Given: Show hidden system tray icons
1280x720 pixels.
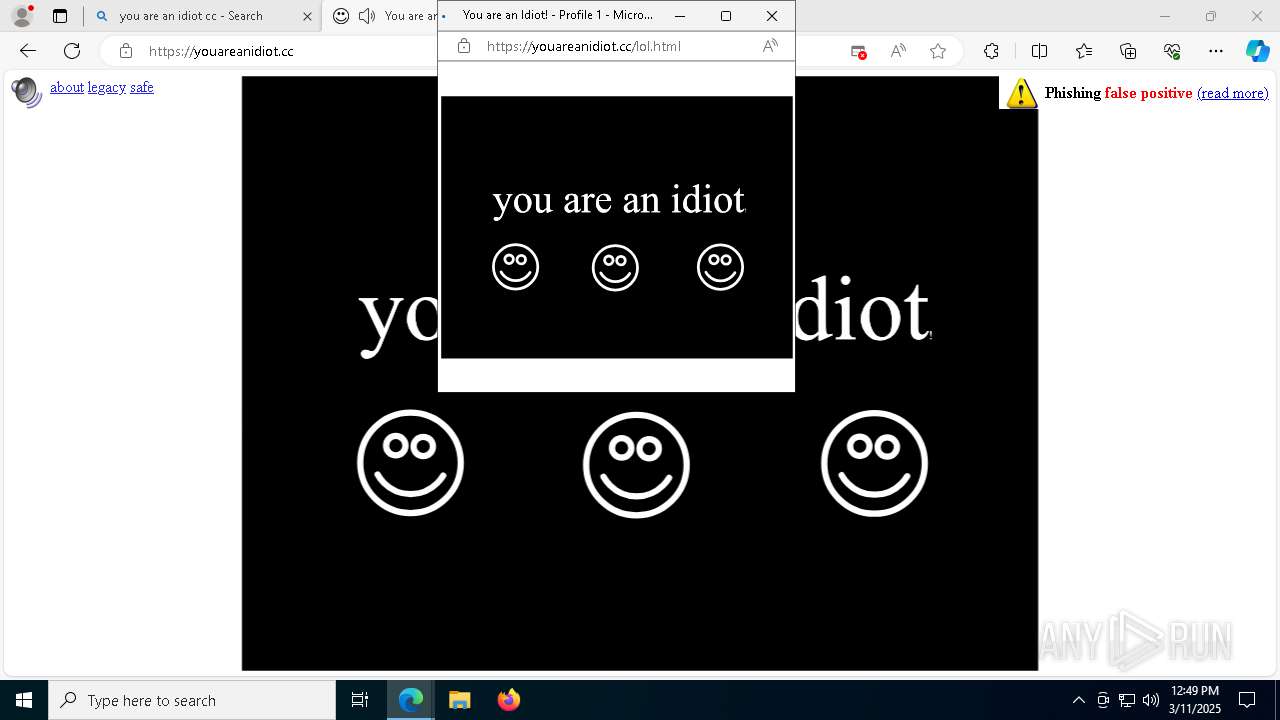Looking at the screenshot, I should [1078, 700].
